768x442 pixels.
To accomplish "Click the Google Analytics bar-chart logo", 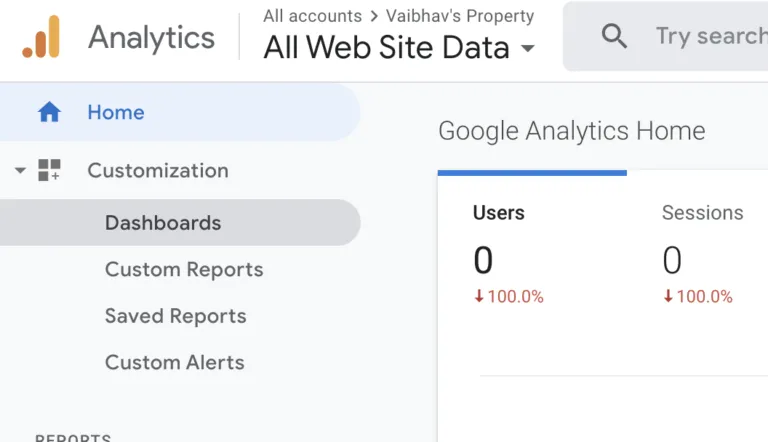I will click(41, 37).
